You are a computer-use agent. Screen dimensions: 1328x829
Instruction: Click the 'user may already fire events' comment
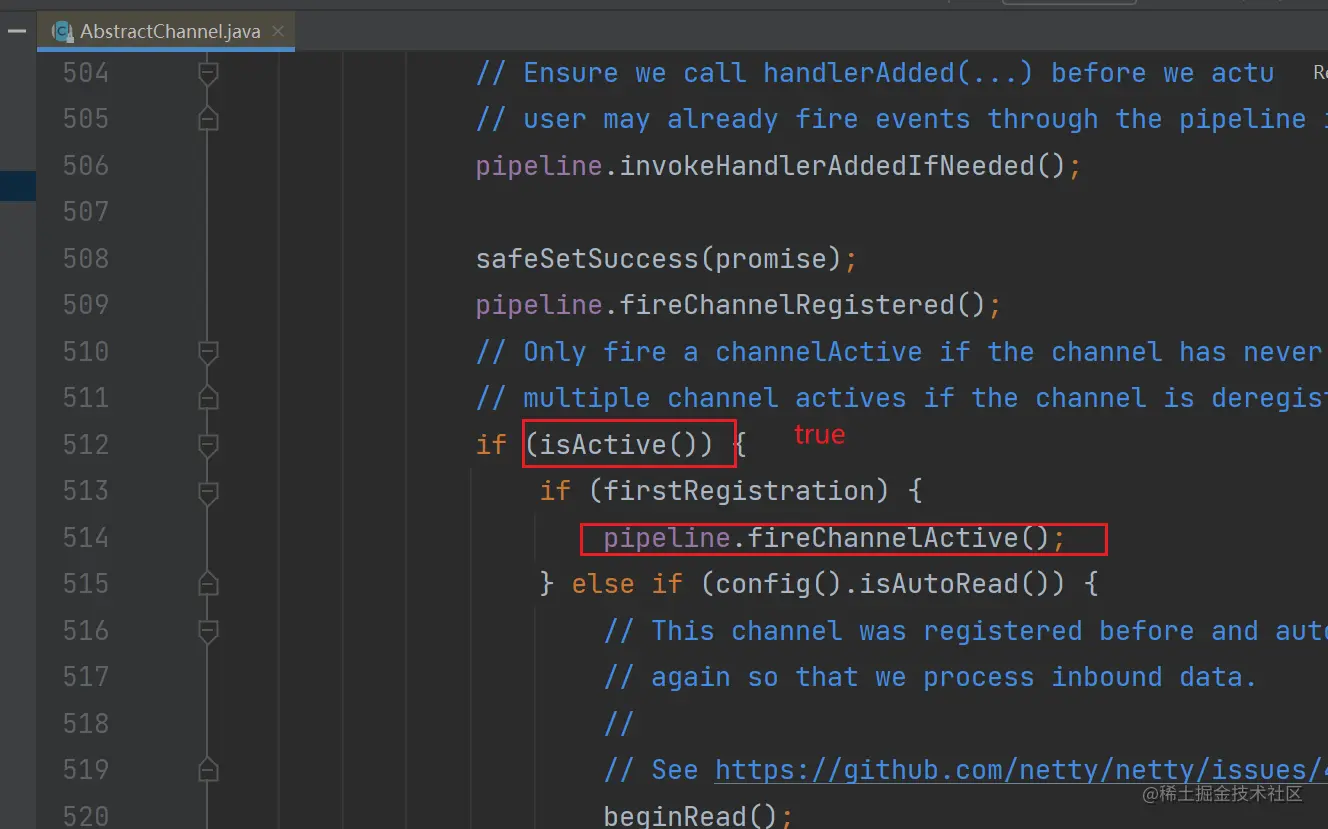900,119
